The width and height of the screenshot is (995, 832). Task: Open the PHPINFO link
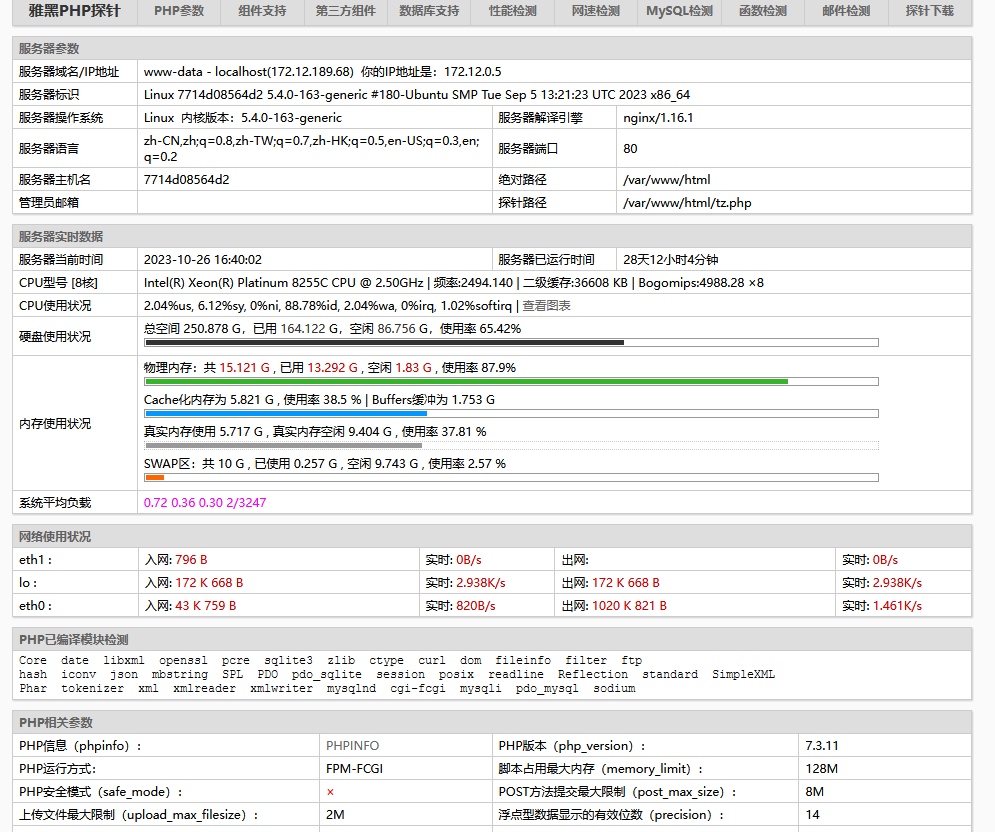352,746
